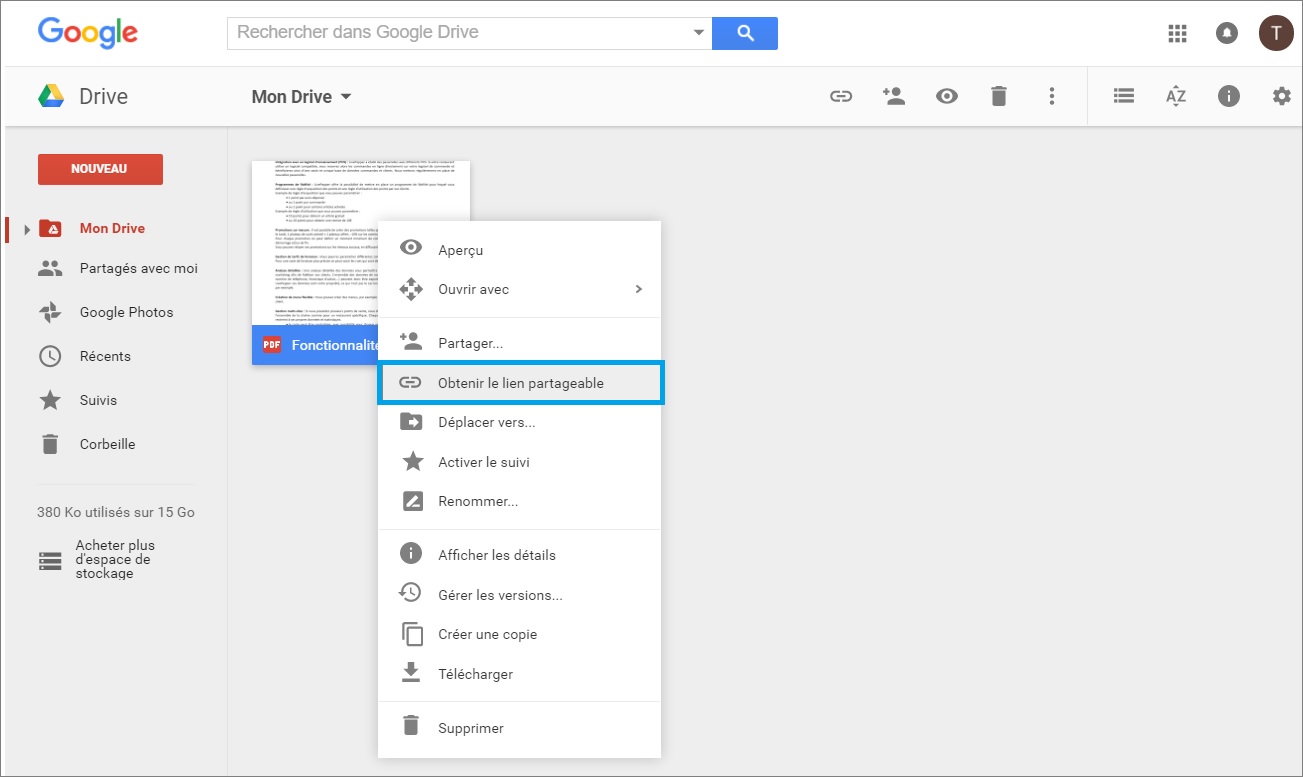Click the Drive logo
The image size is (1303, 777).
(51, 96)
